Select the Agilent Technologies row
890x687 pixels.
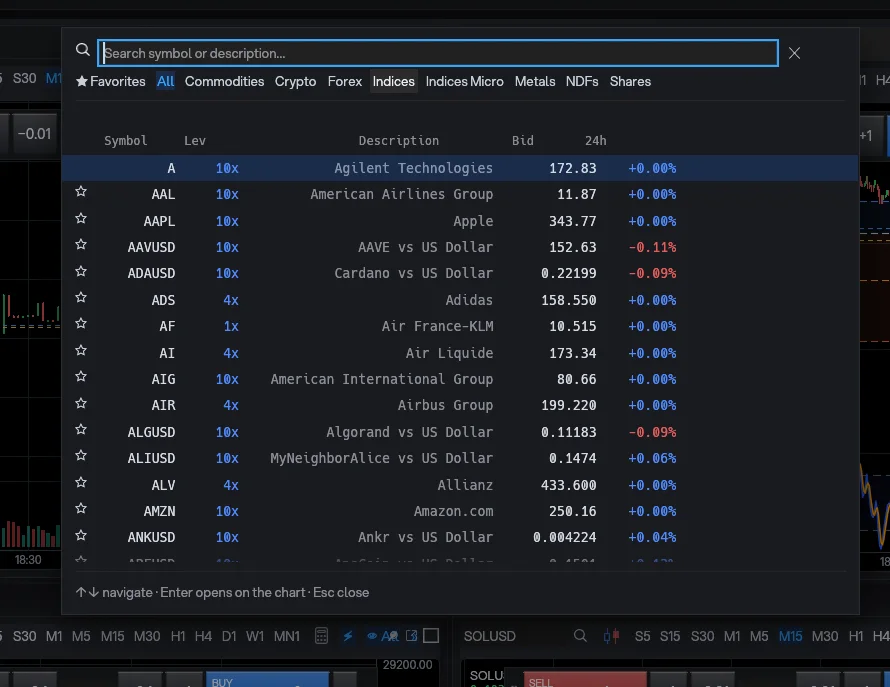click(460, 168)
